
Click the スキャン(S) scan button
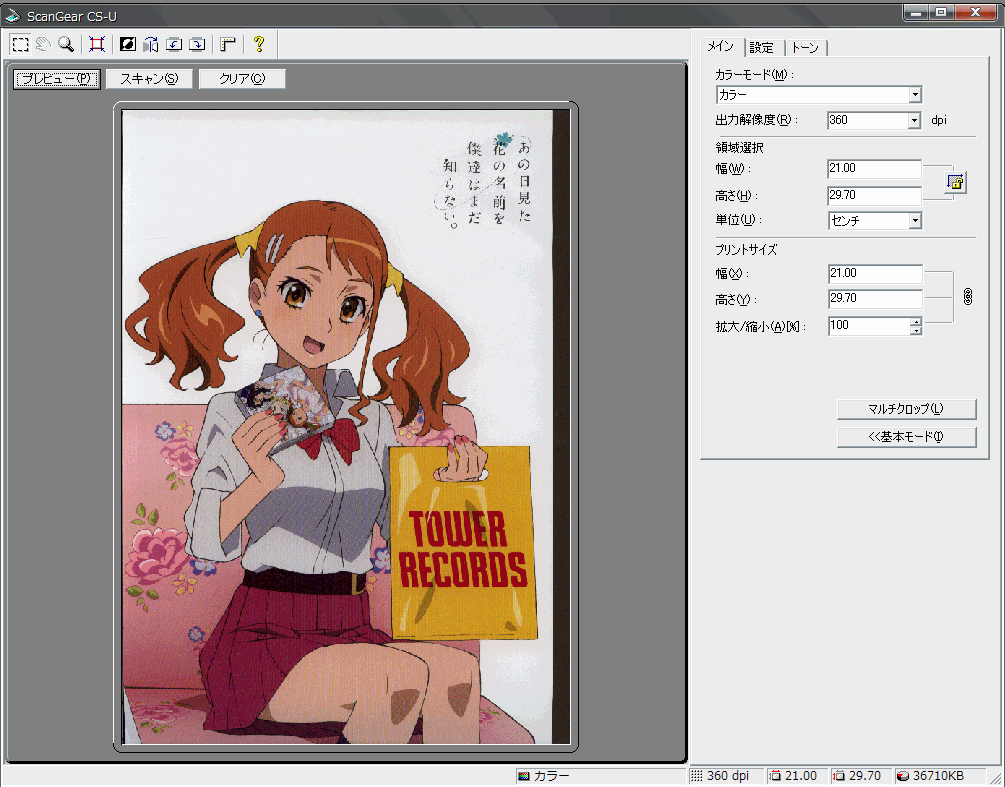[149, 79]
